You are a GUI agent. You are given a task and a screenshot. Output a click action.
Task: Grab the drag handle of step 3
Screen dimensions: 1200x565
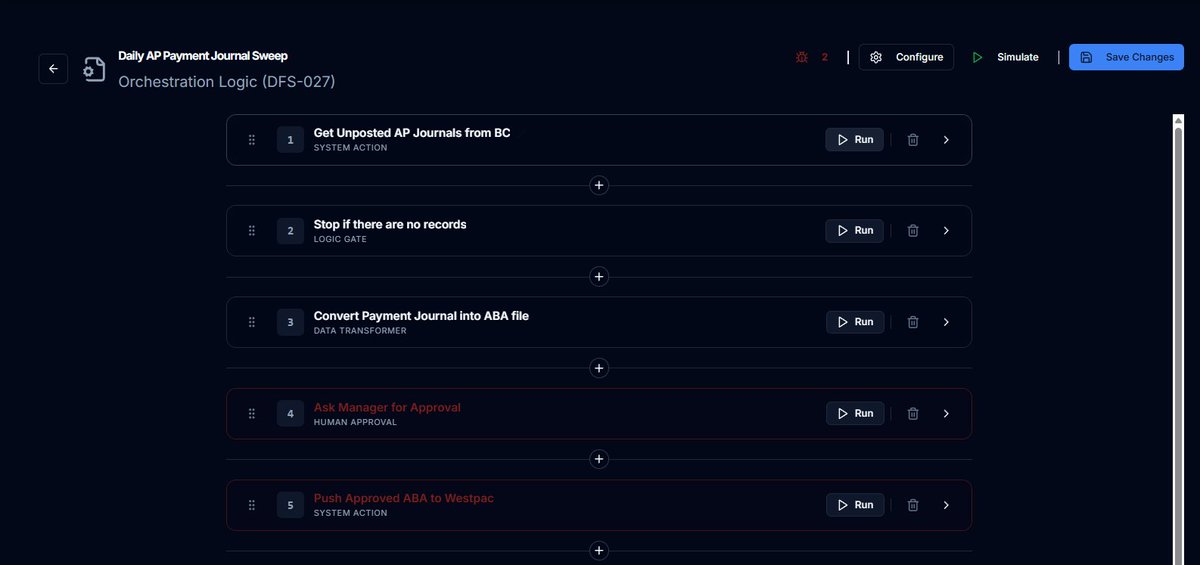coord(252,322)
